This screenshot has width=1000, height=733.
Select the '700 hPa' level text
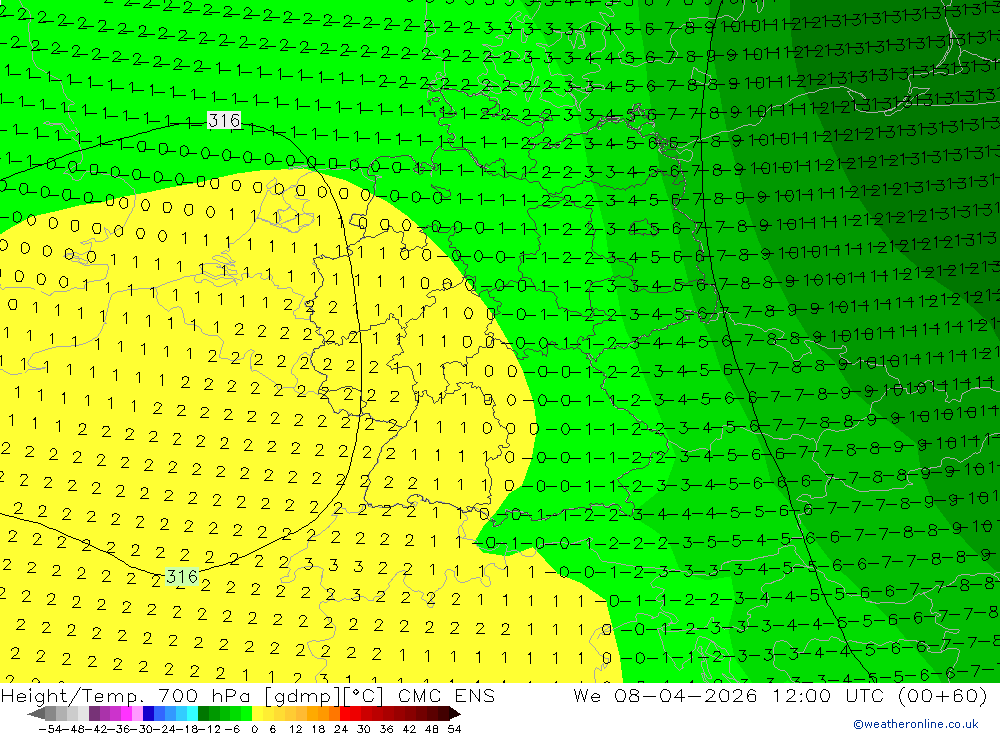[x=205, y=695]
